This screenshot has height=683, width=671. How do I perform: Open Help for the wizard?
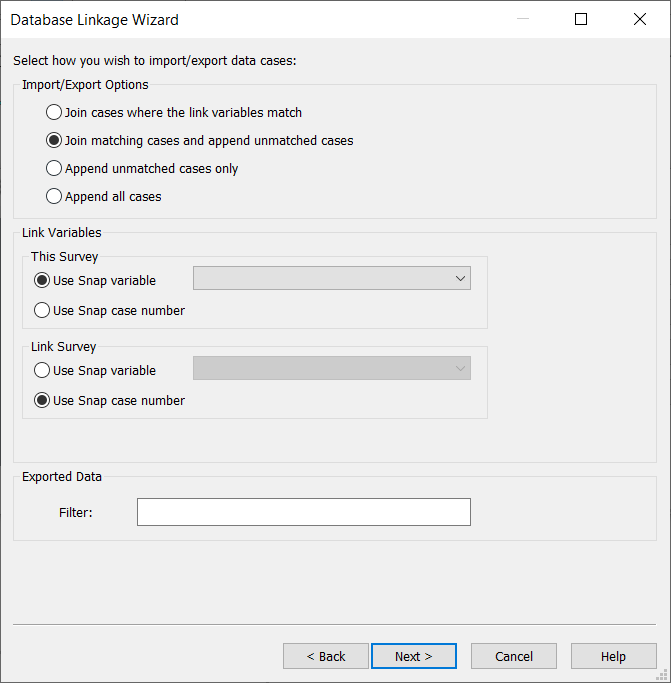[x=613, y=656]
